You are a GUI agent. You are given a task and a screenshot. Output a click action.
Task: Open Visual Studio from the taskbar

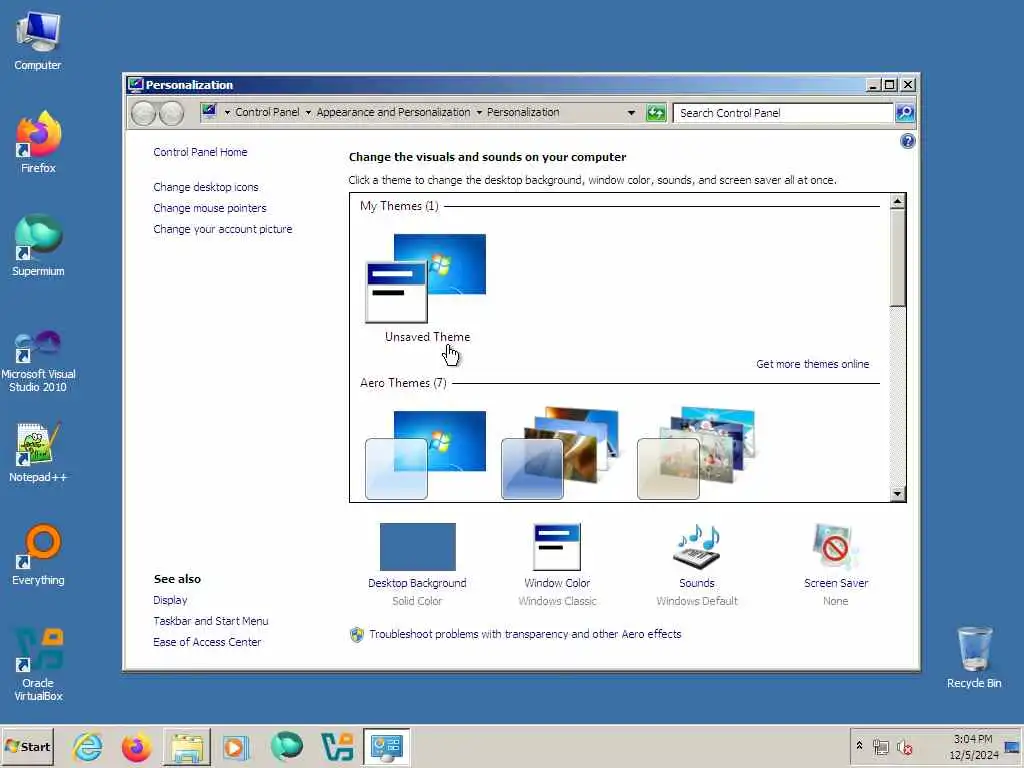337,746
